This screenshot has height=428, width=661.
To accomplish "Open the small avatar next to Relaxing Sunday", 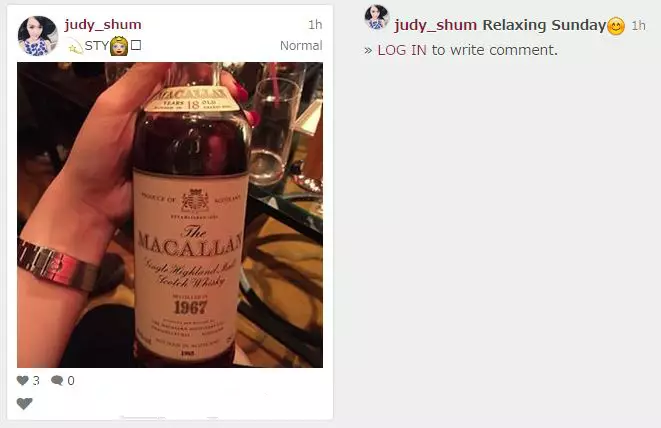I will pyautogui.click(x=376, y=17).
